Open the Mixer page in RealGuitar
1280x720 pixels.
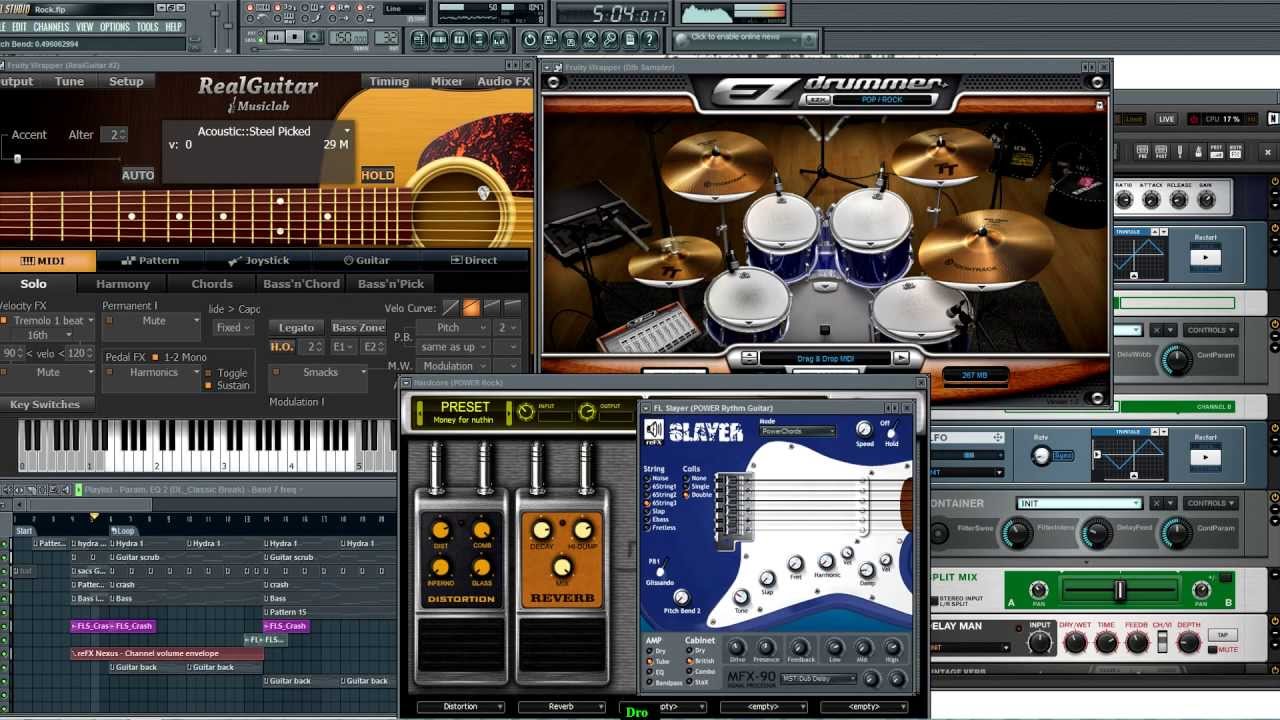(446, 81)
